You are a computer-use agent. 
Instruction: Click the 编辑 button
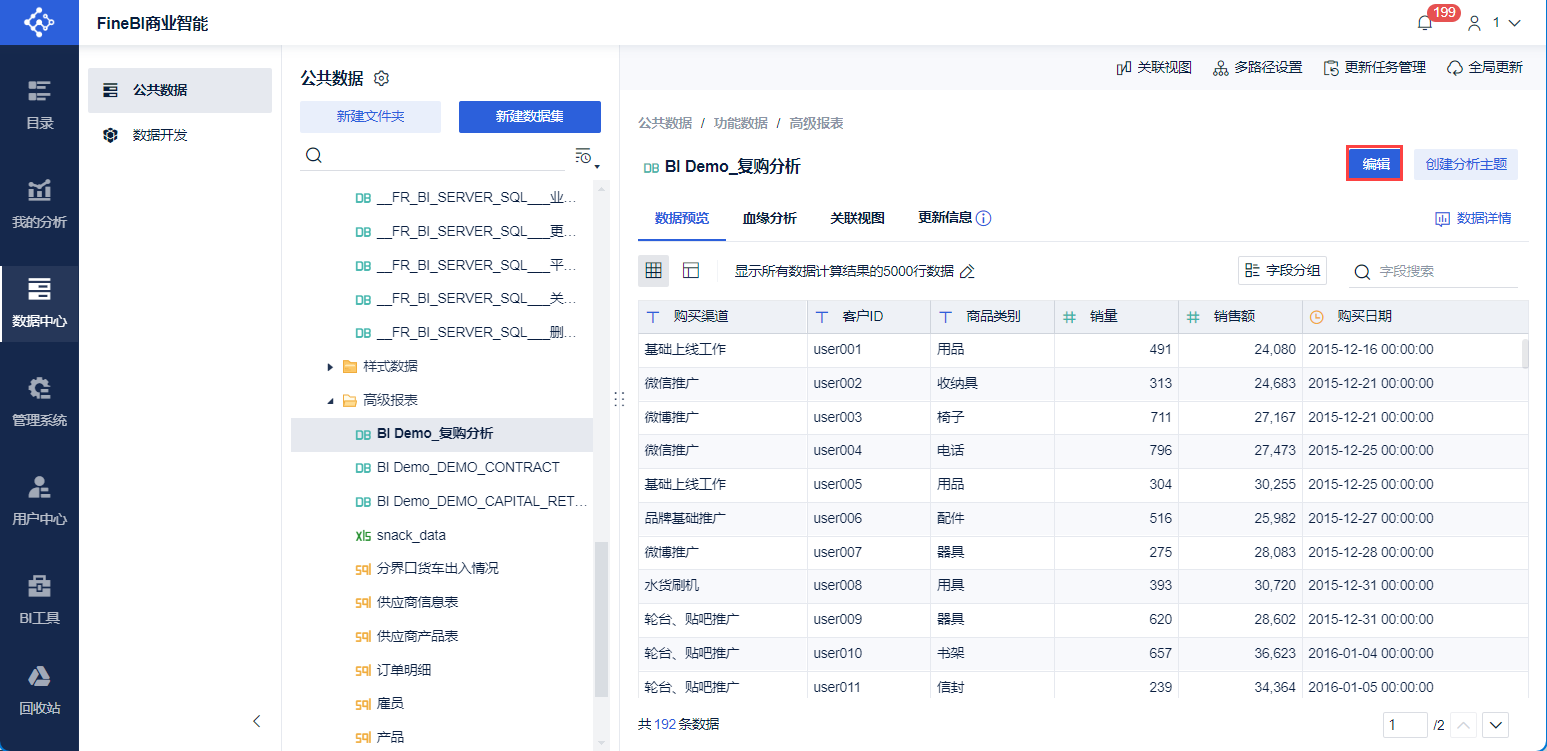1375,164
